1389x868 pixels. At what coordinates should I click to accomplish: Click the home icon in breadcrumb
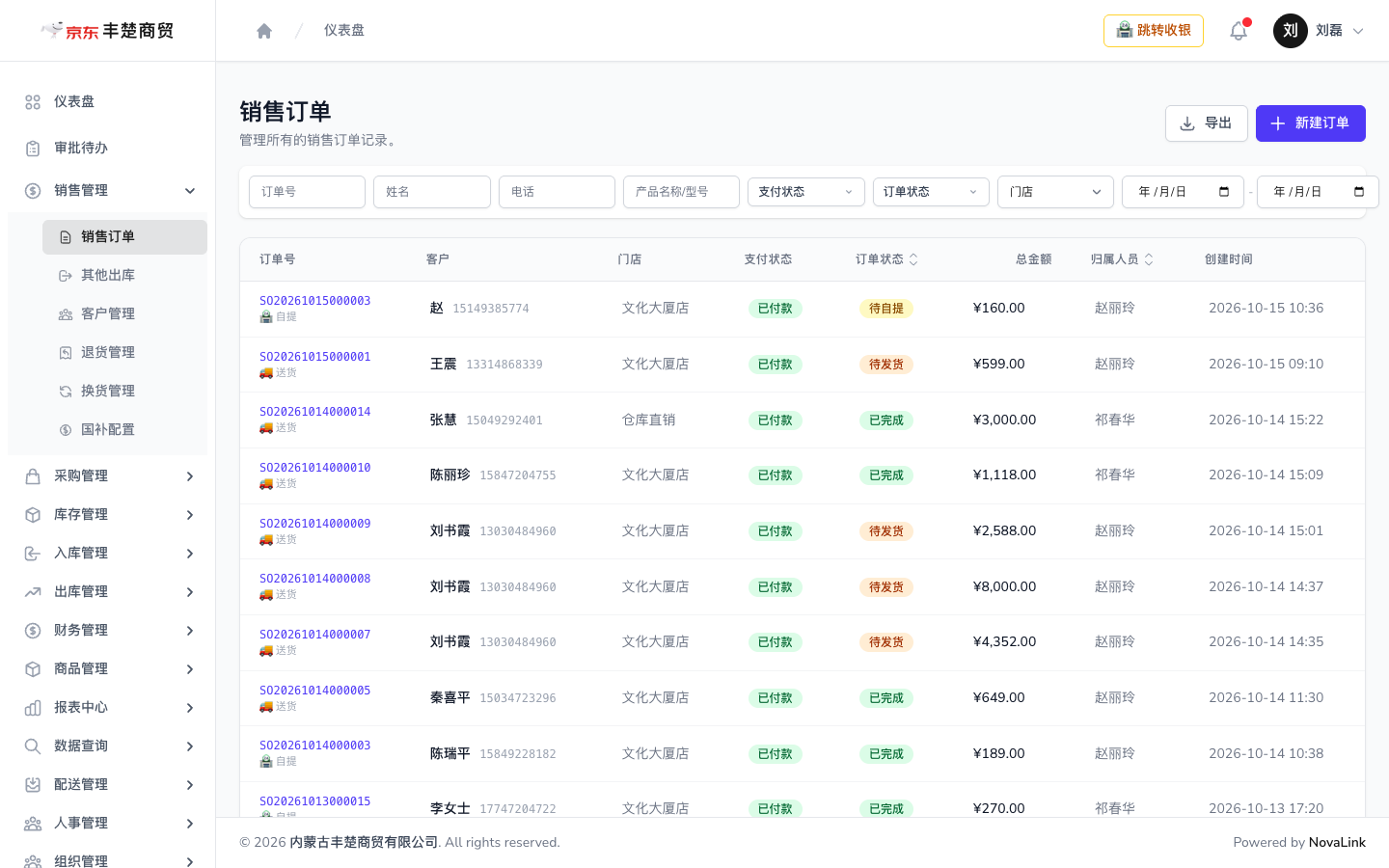[x=264, y=31]
